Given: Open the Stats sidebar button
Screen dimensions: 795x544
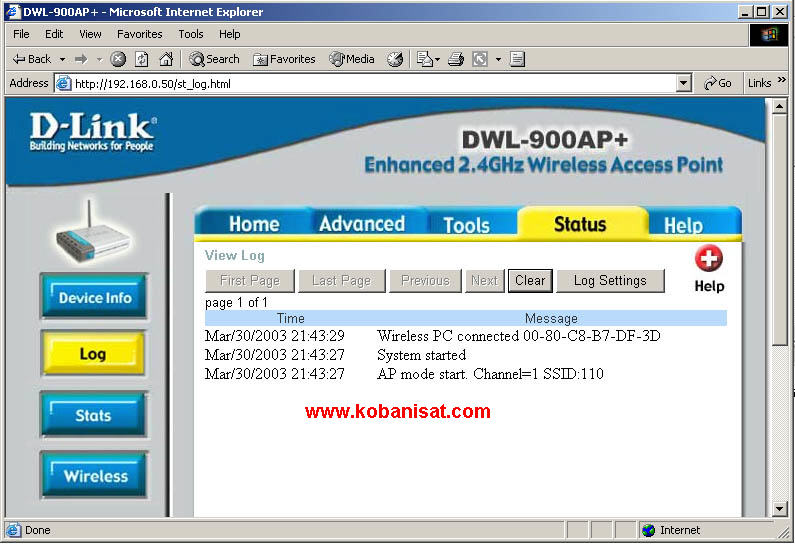Looking at the screenshot, I should pyautogui.click(x=93, y=415).
